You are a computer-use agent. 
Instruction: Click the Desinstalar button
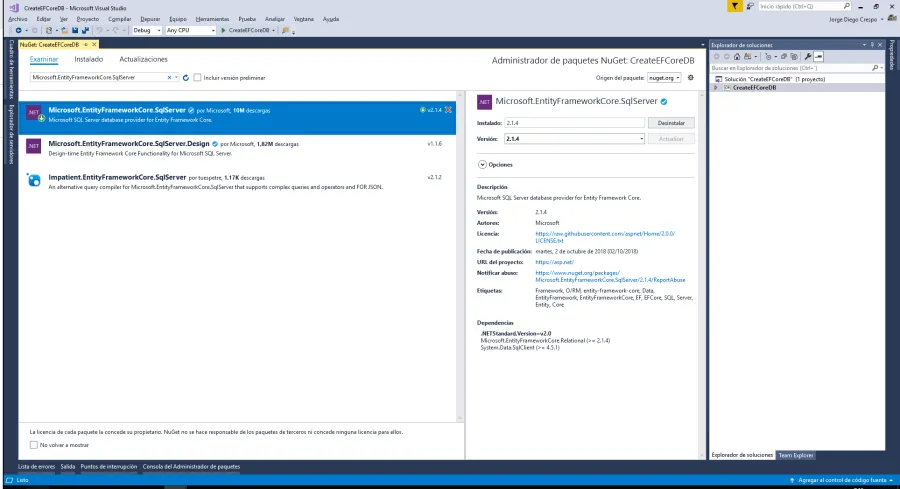671,123
